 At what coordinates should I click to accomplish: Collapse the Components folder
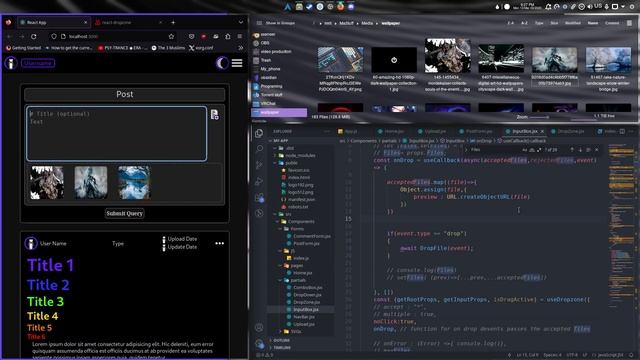click(x=301, y=222)
